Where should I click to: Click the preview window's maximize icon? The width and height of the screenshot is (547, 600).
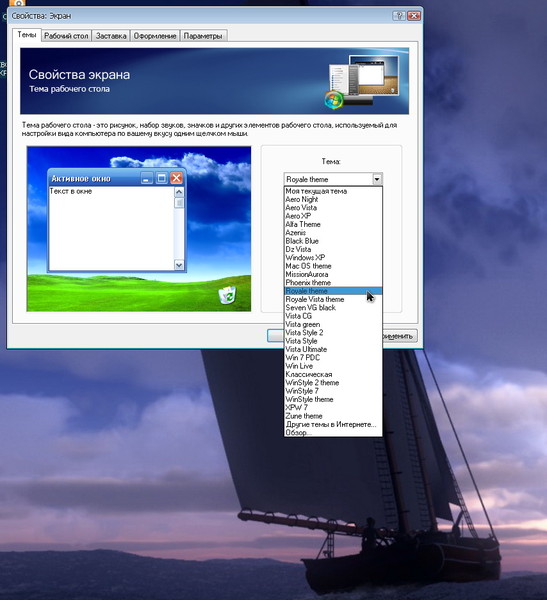162,178
